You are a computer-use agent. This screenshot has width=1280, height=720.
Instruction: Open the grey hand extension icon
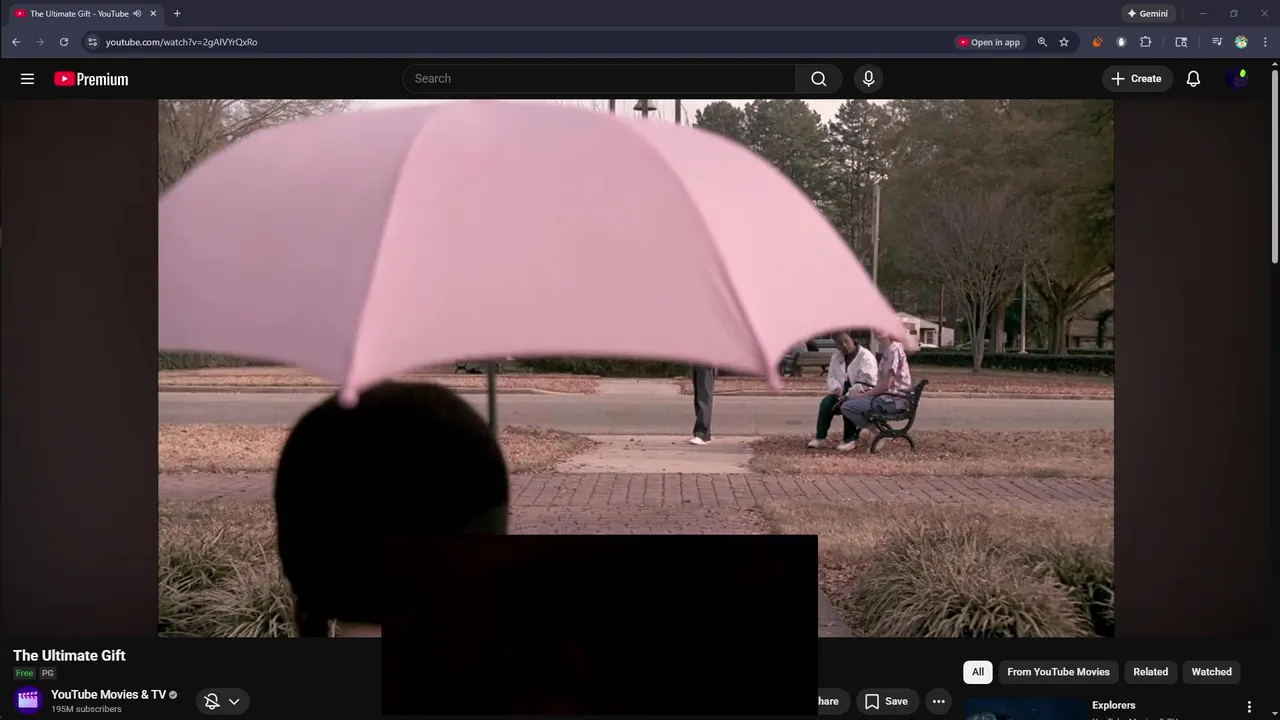pos(1121,42)
